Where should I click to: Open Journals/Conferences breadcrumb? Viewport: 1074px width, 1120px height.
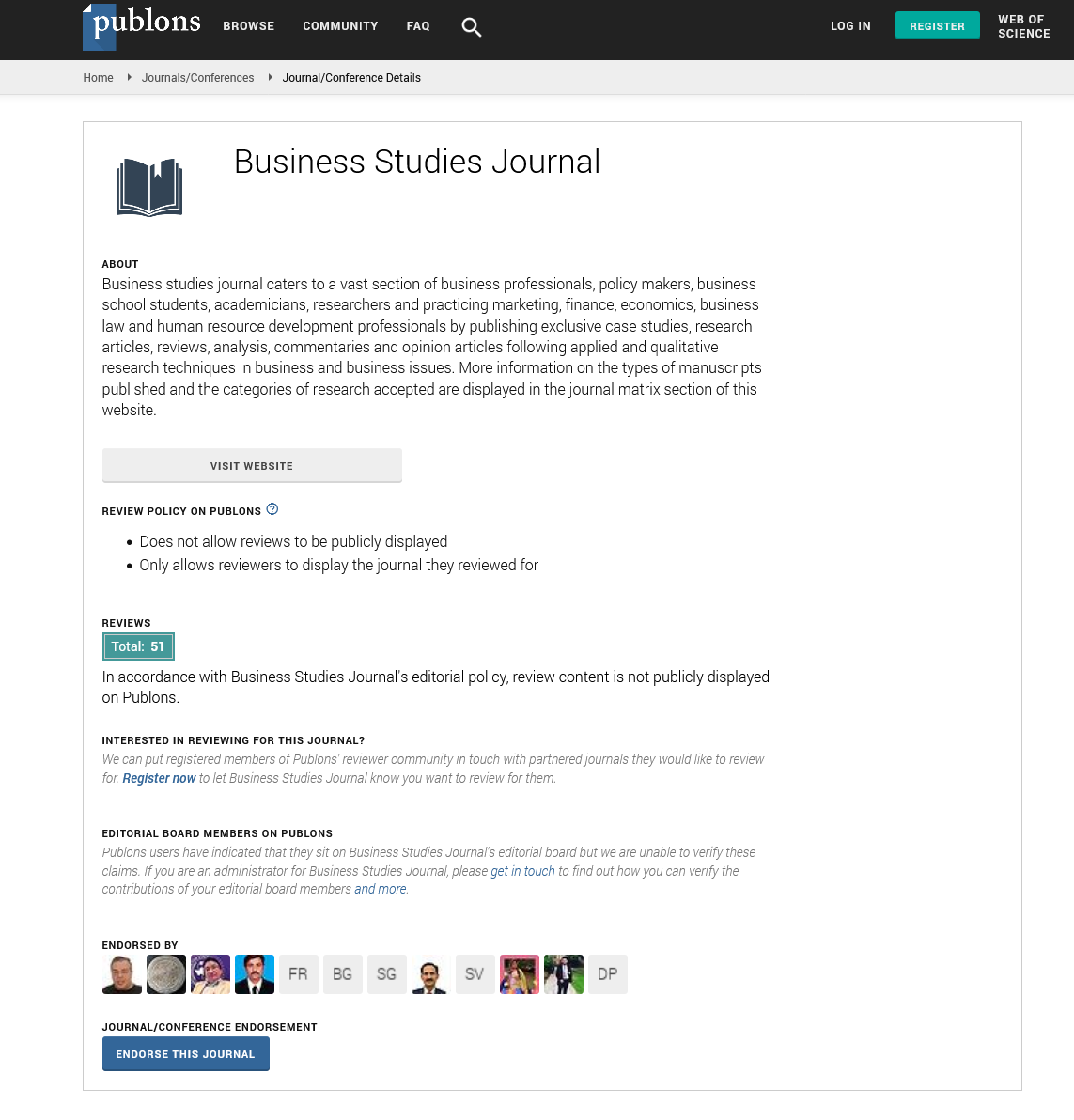tap(198, 78)
